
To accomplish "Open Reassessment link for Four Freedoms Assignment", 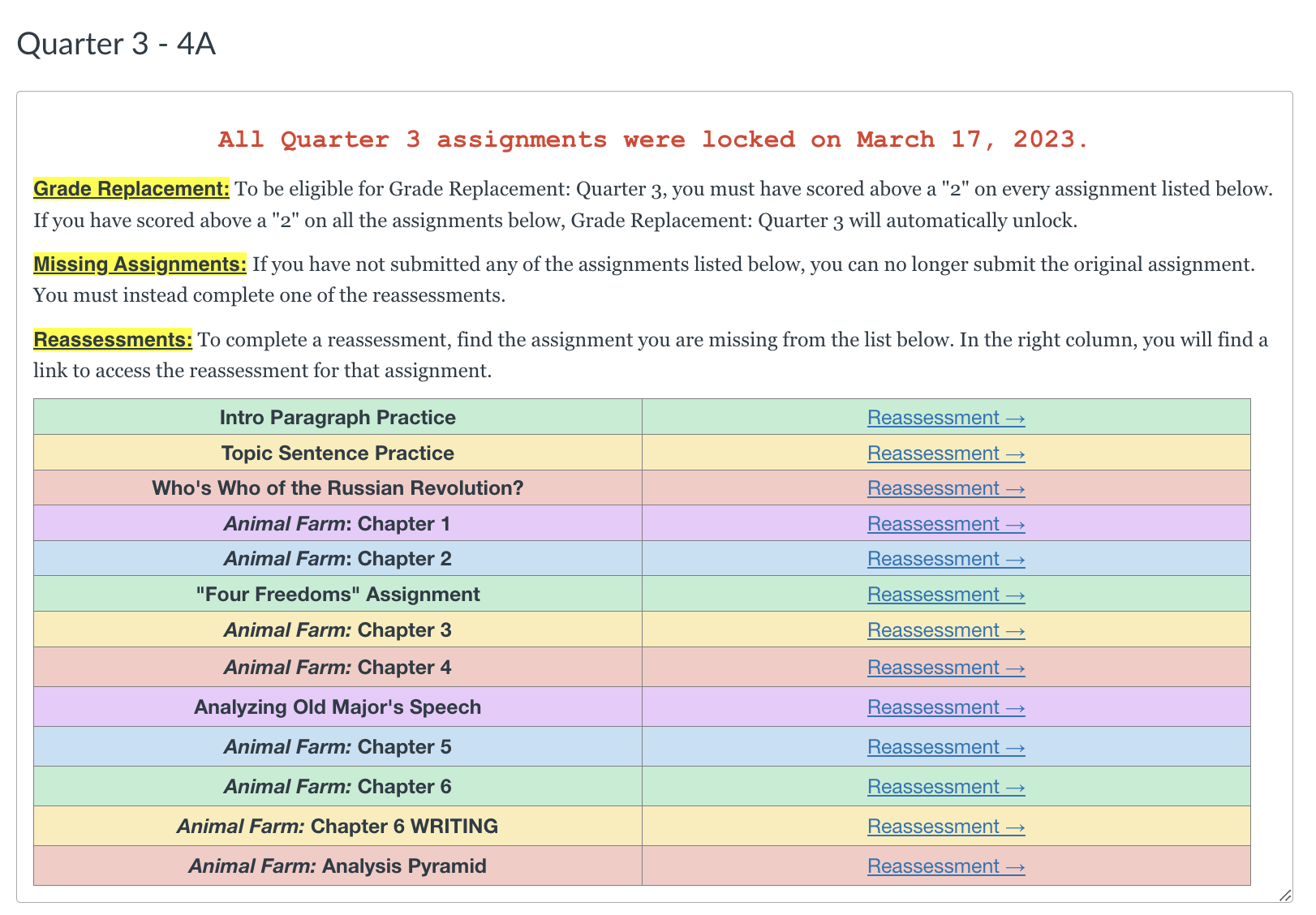I will click(946, 595).
